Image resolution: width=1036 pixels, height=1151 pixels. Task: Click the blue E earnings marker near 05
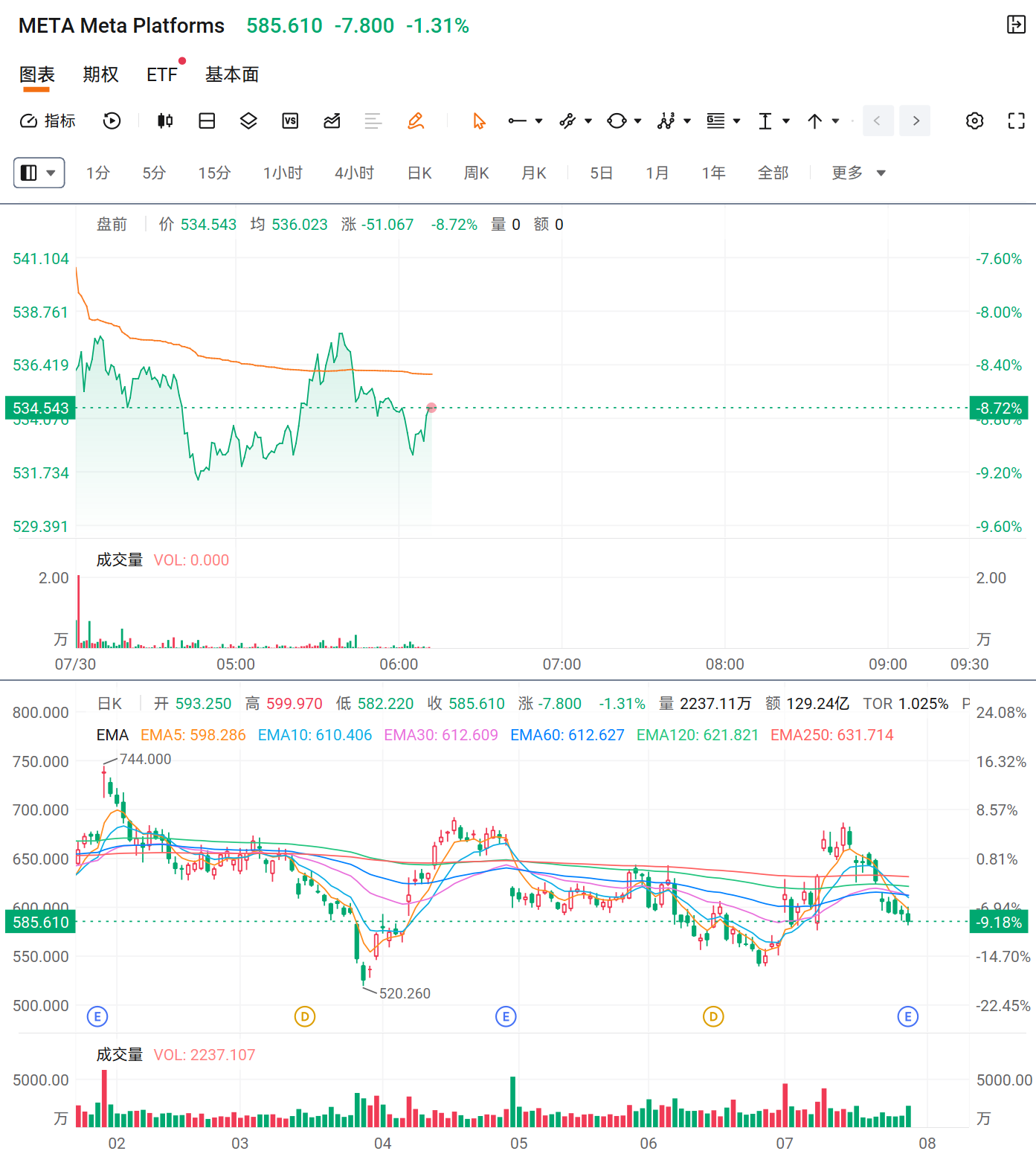click(506, 1016)
